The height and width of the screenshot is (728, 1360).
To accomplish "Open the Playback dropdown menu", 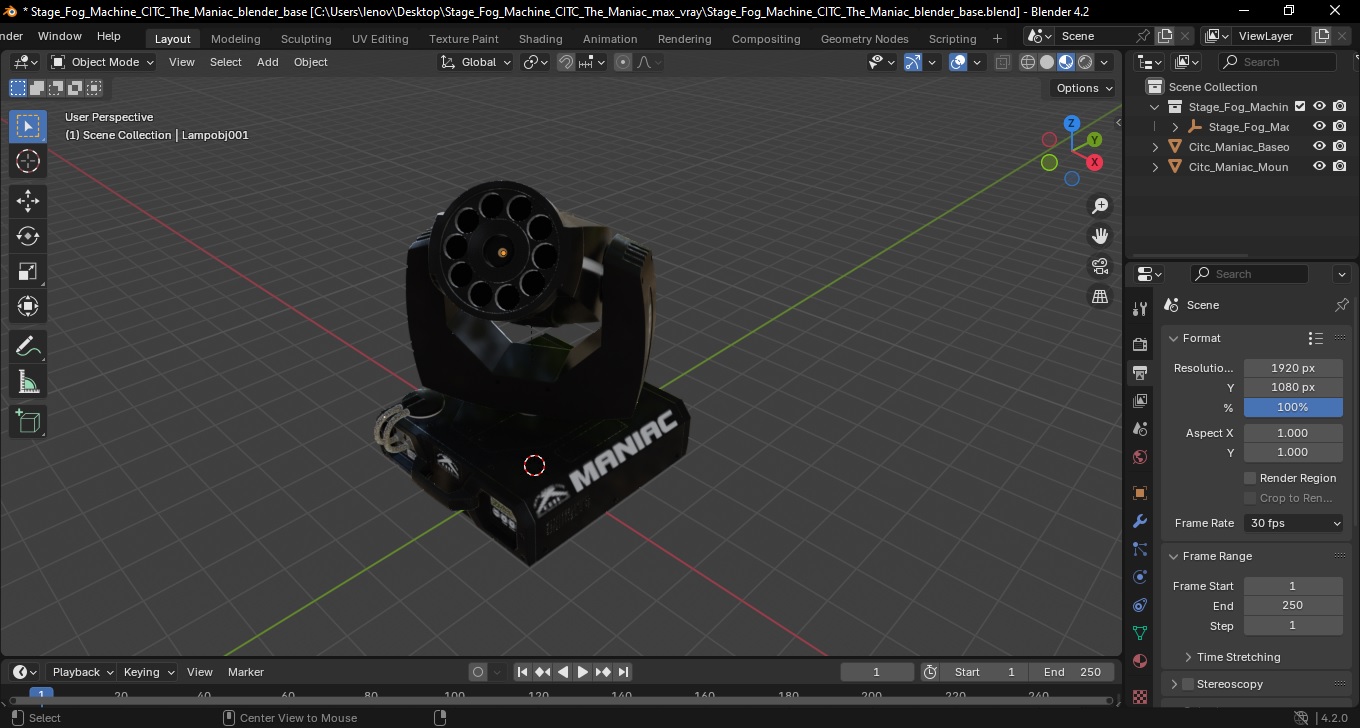I will 82,672.
